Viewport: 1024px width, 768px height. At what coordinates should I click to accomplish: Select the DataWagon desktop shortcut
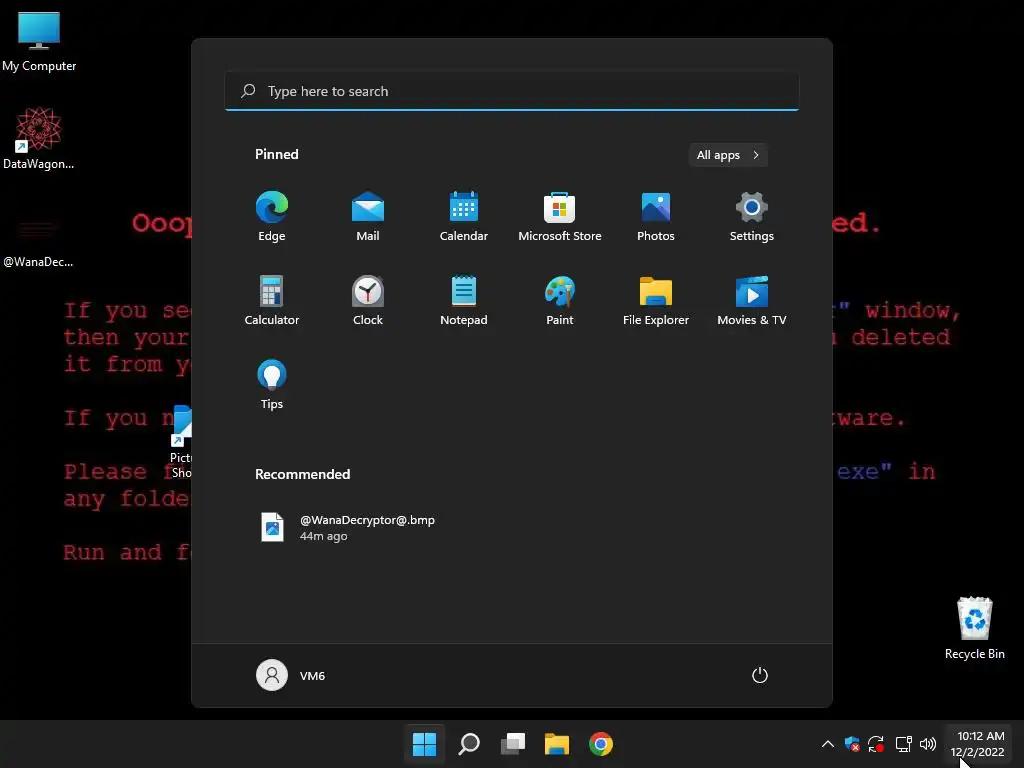coord(39,138)
